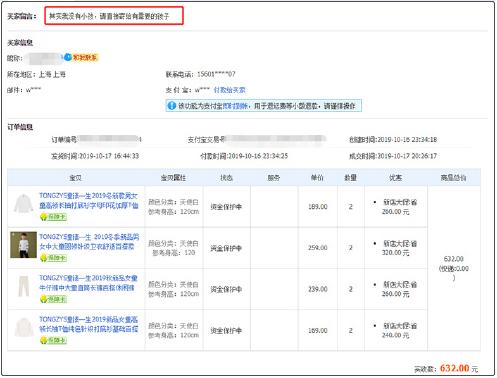Image resolution: width=497 pixels, height=378 pixels.
Task: Click 付款时间 2019-10-16 23:34:25
Action: pos(244,156)
